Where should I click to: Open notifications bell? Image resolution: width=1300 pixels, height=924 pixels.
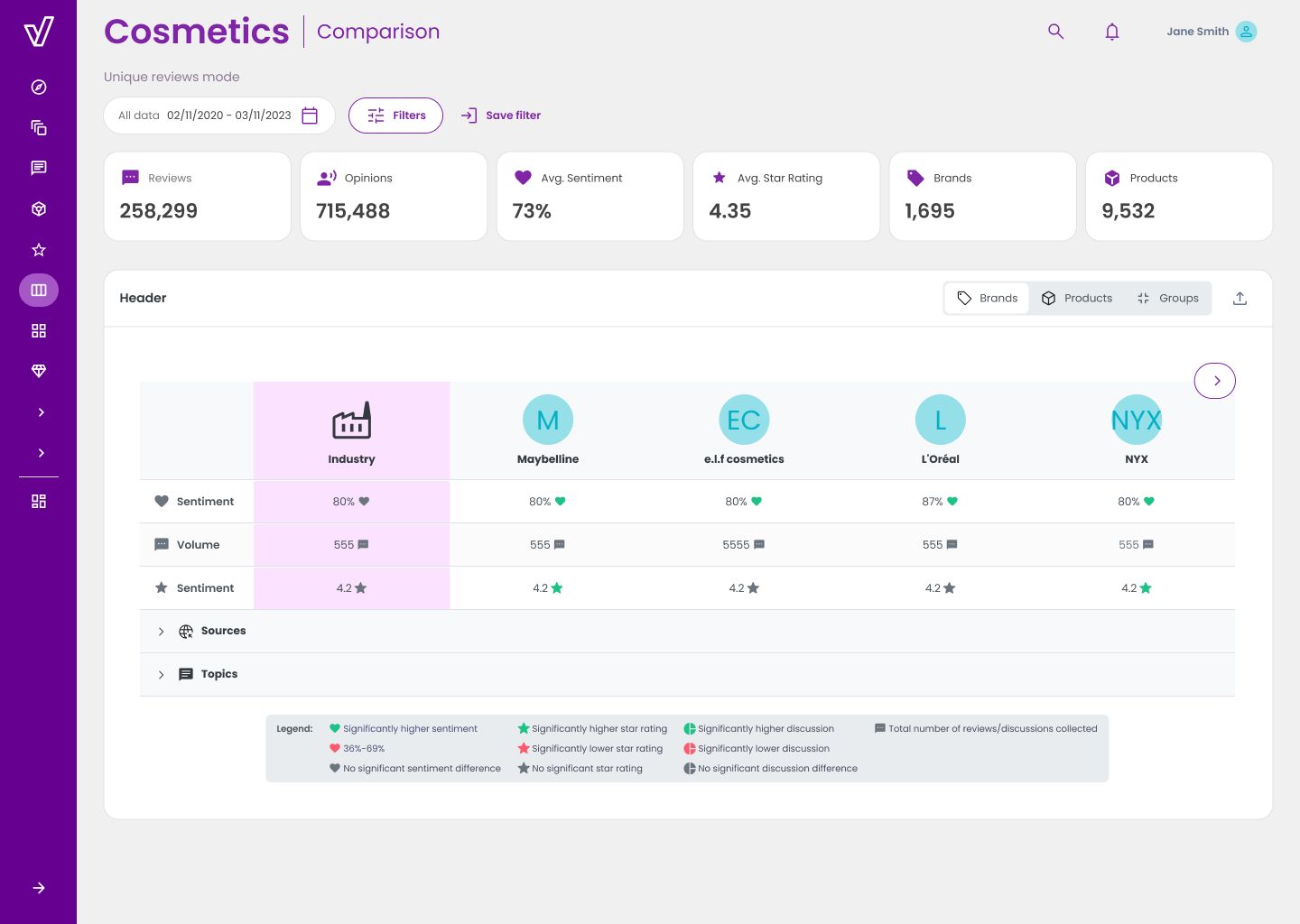(1112, 32)
